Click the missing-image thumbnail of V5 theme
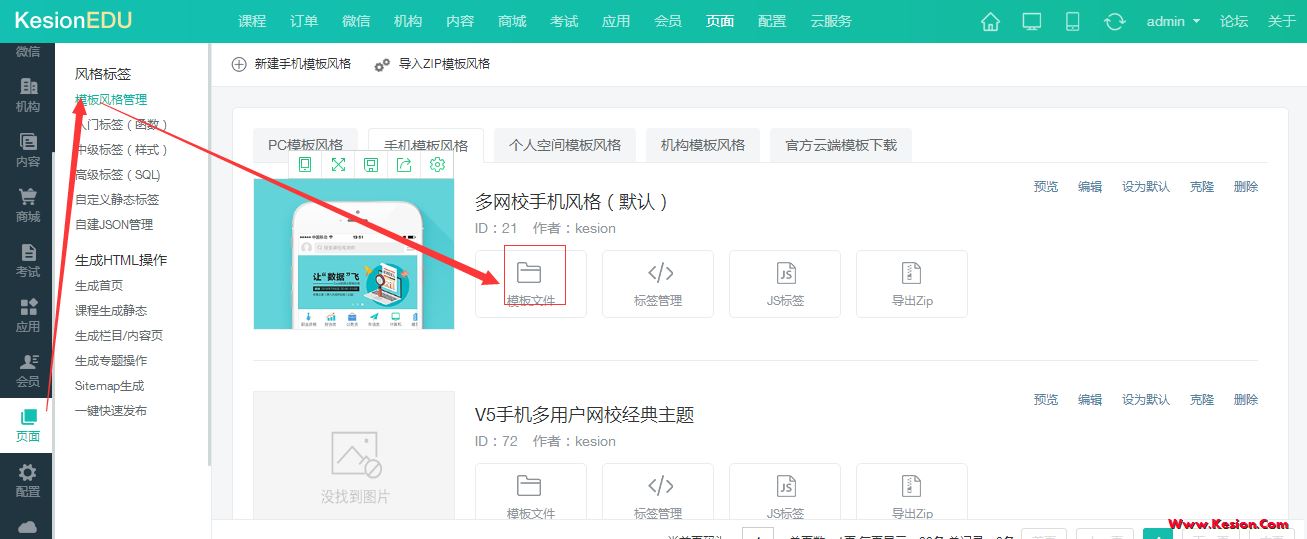 [354, 456]
